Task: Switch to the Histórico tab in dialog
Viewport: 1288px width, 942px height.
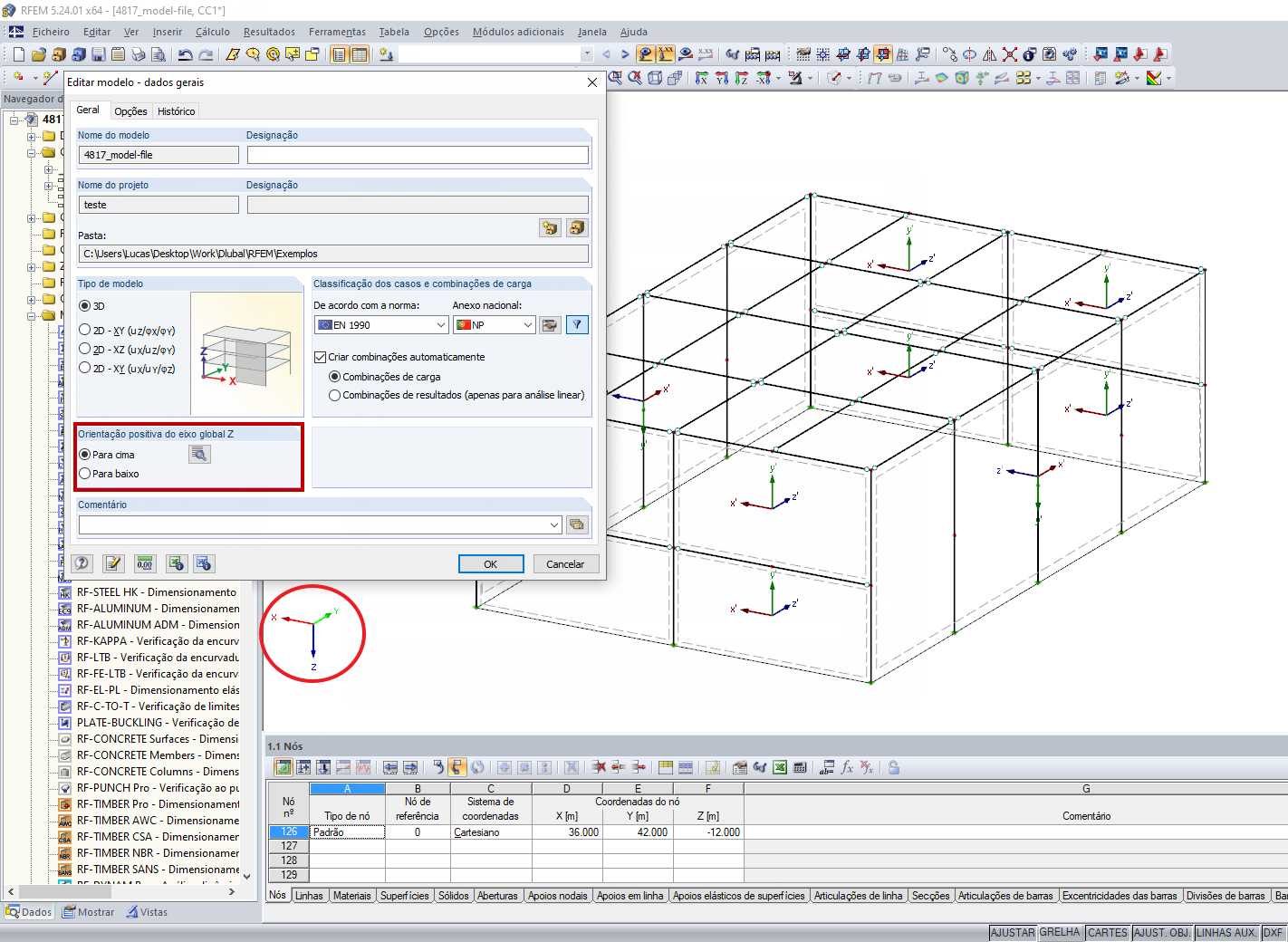Action: pyautogui.click(x=176, y=111)
